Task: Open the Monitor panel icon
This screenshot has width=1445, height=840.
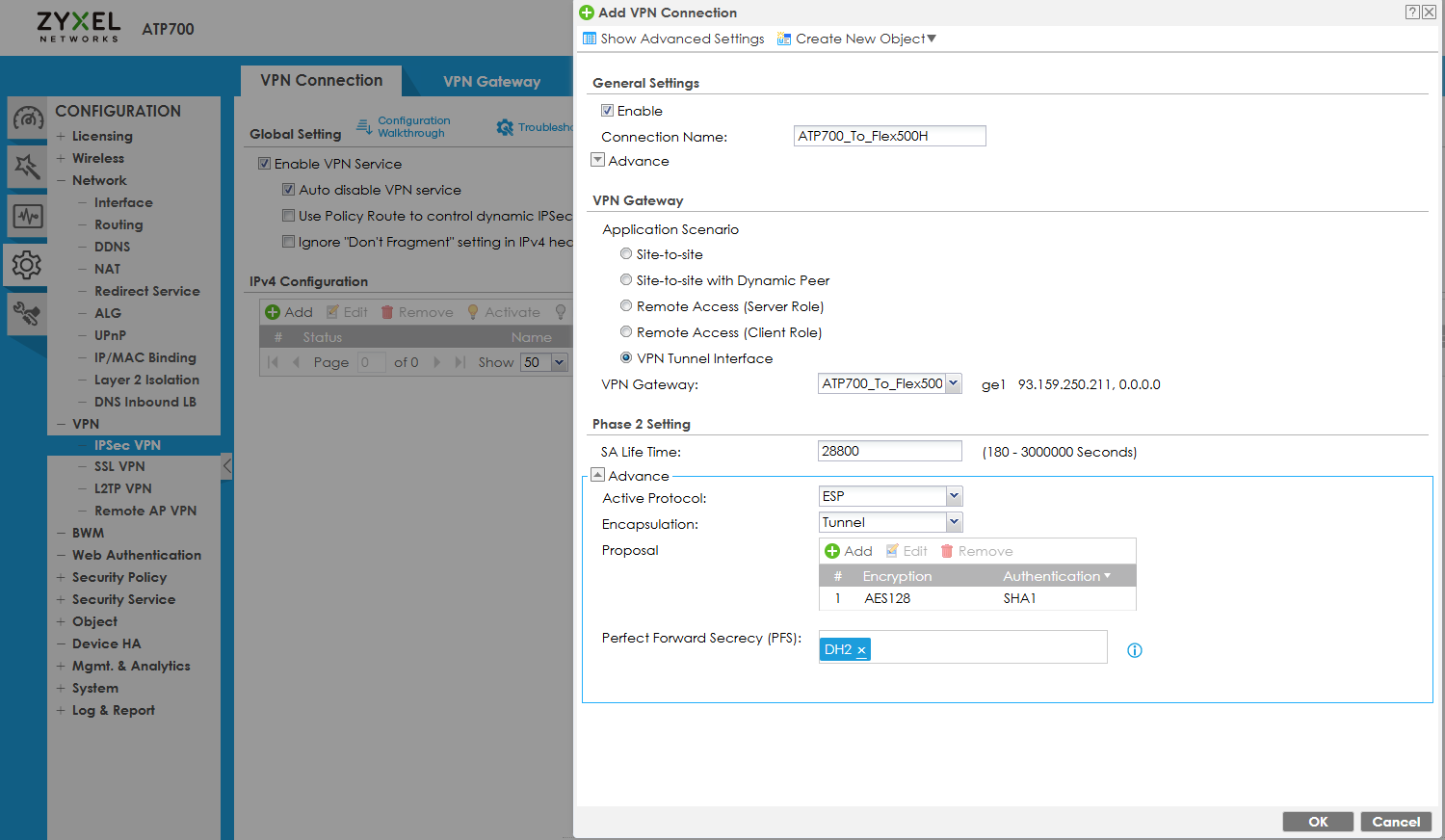Action: coord(26,217)
